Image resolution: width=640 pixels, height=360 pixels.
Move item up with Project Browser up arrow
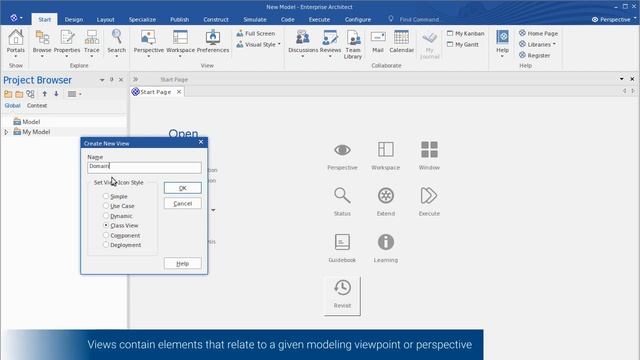click(x=45, y=94)
